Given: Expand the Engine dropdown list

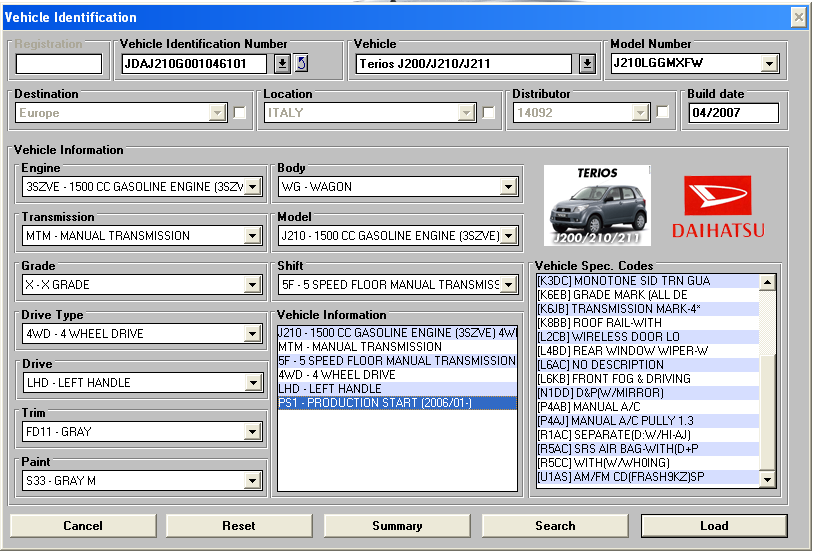Looking at the screenshot, I should pyautogui.click(x=253, y=187).
